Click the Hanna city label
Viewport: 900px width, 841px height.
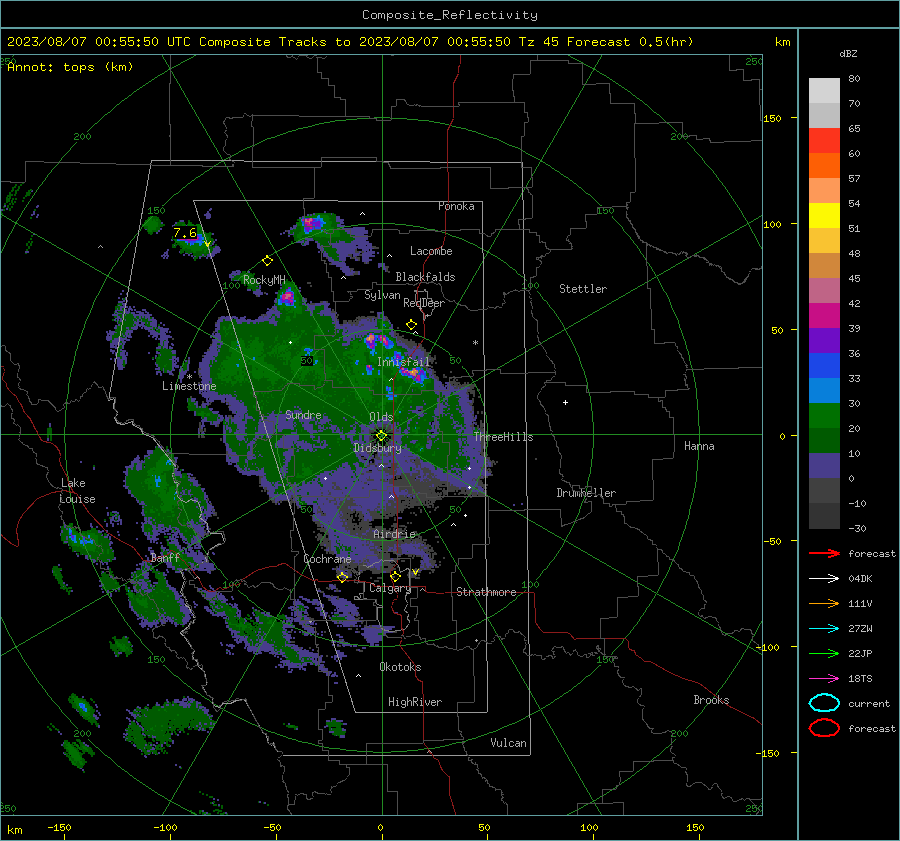coord(699,446)
